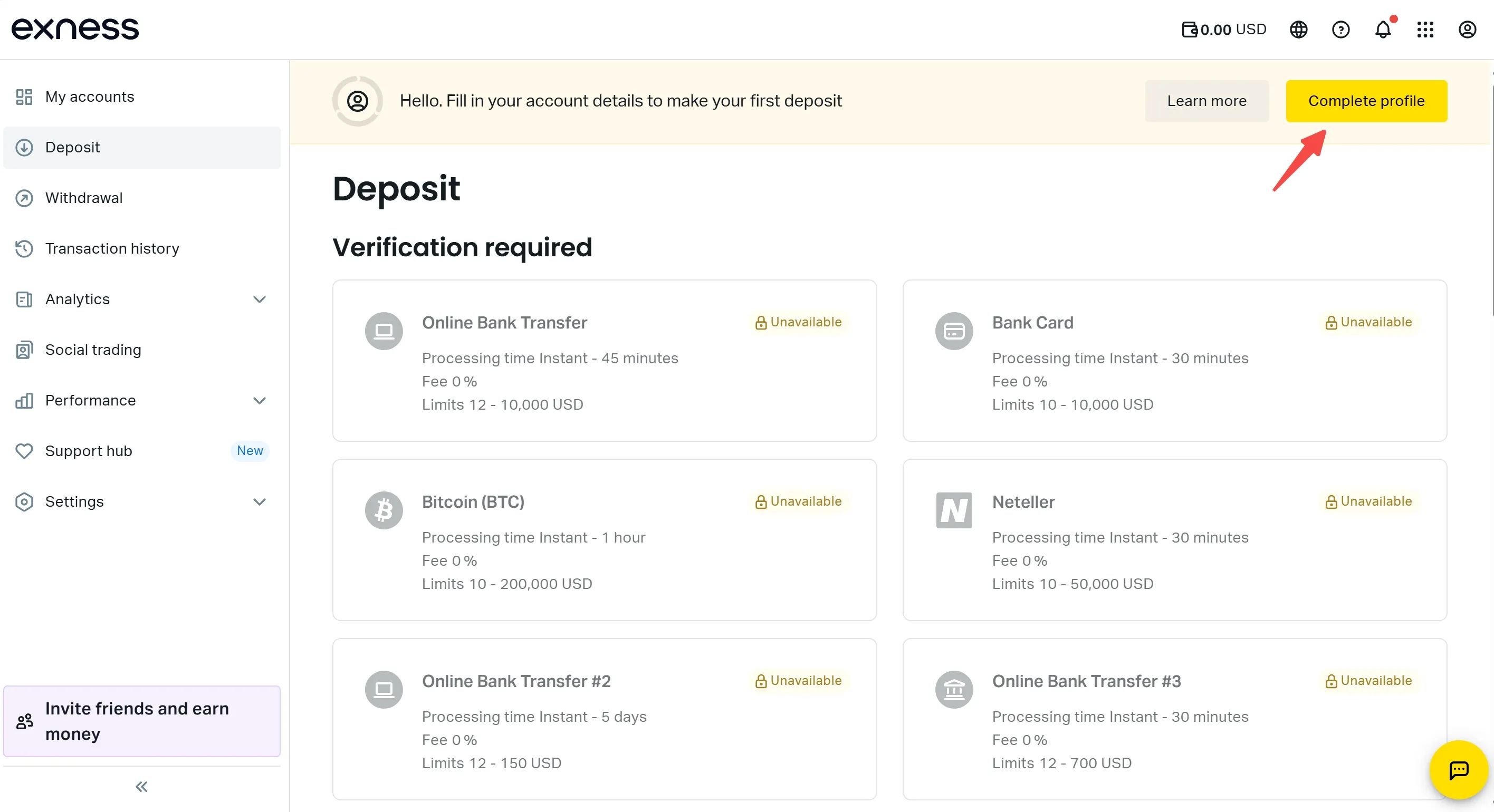This screenshot has height=812, width=1494.
Task: Click the Withdrawal arrow icon
Action: pyautogui.click(x=24, y=198)
